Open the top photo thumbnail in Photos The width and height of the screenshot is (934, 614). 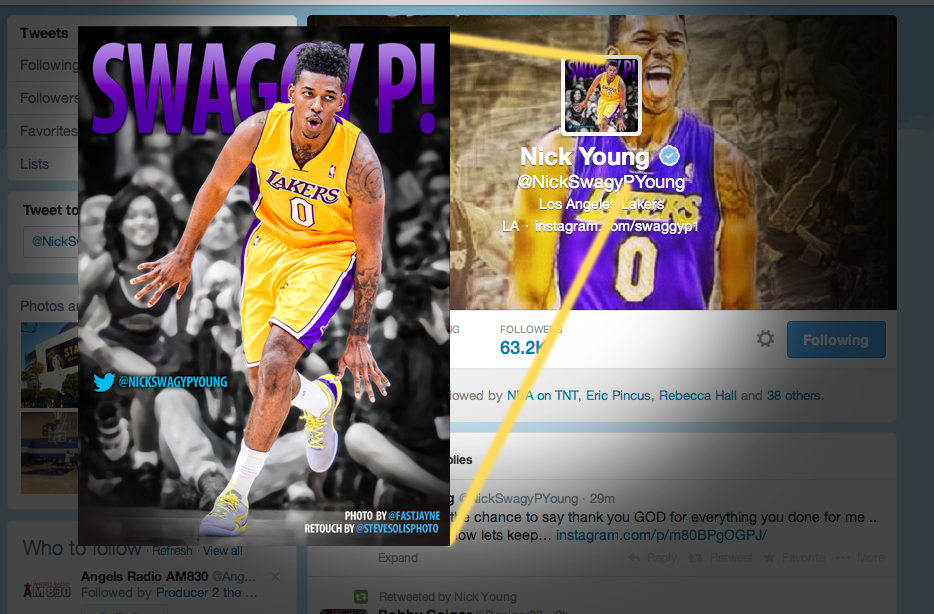coord(49,365)
